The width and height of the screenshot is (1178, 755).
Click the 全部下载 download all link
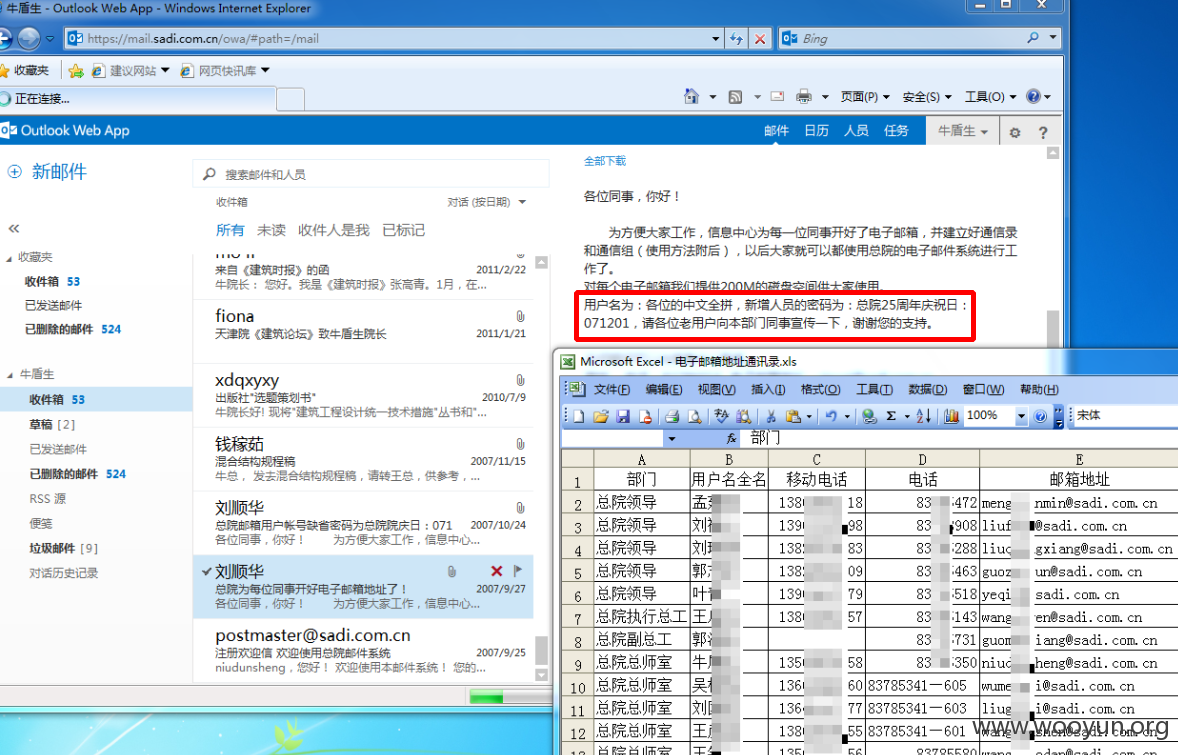[x=605, y=161]
